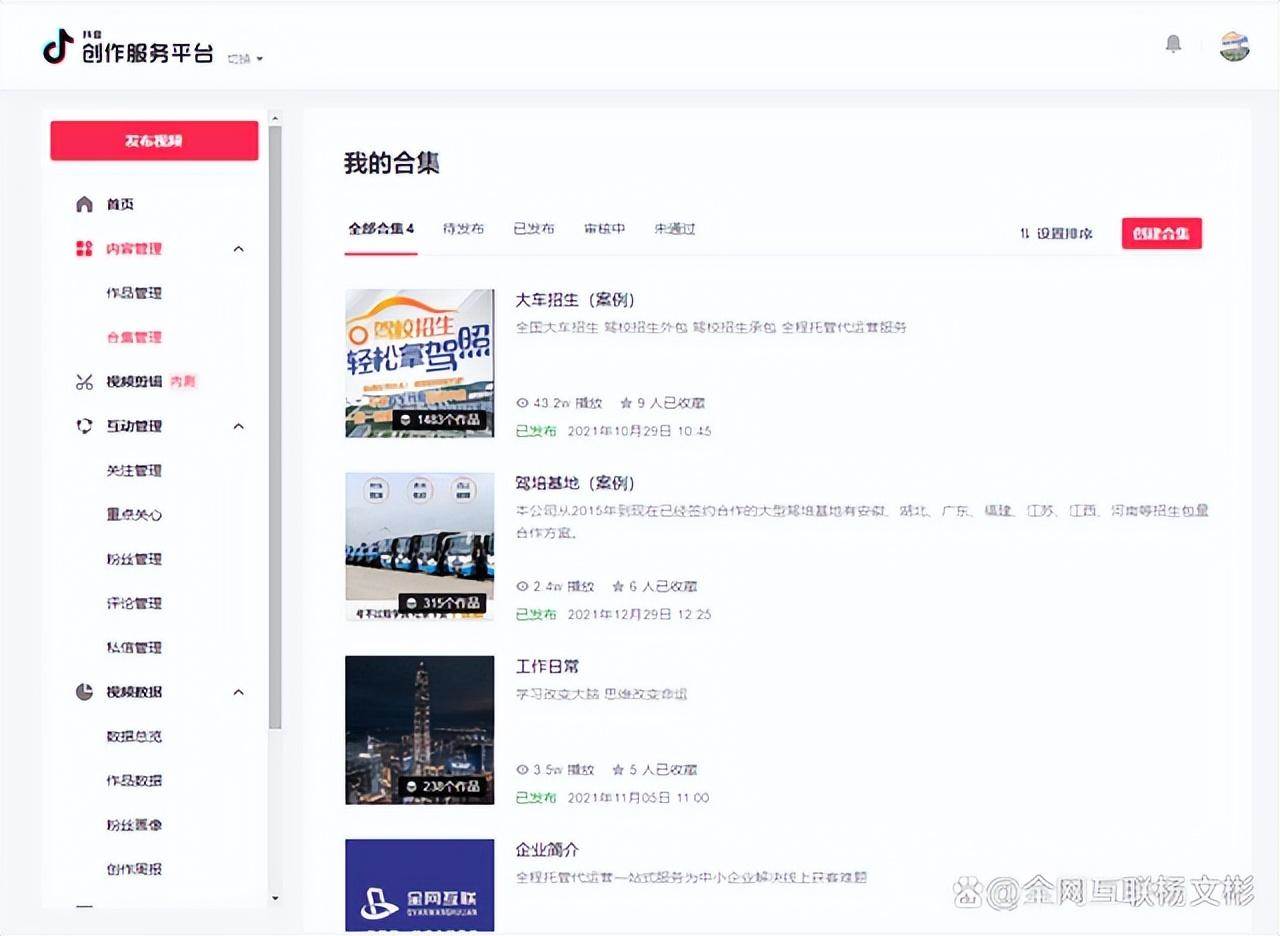This screenshot has width=1280, height=936.
Task: Click the Douyin logo icon
Action: pyautogui.click(x=58, y=46)
